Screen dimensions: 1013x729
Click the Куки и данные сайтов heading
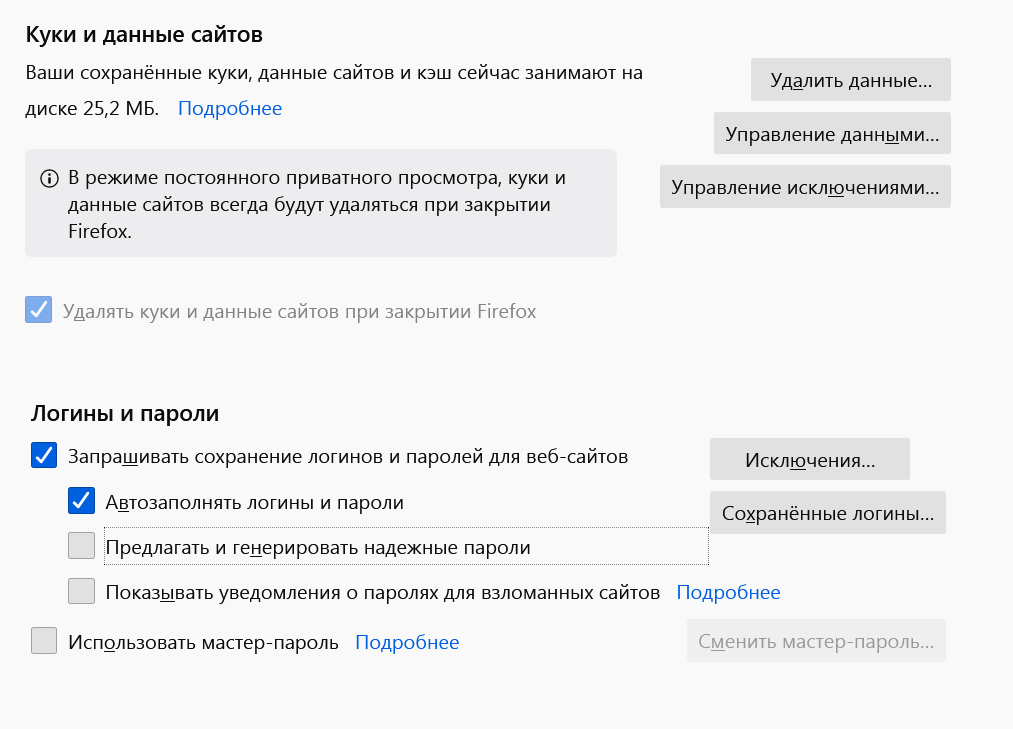click(x=144, y=34)
